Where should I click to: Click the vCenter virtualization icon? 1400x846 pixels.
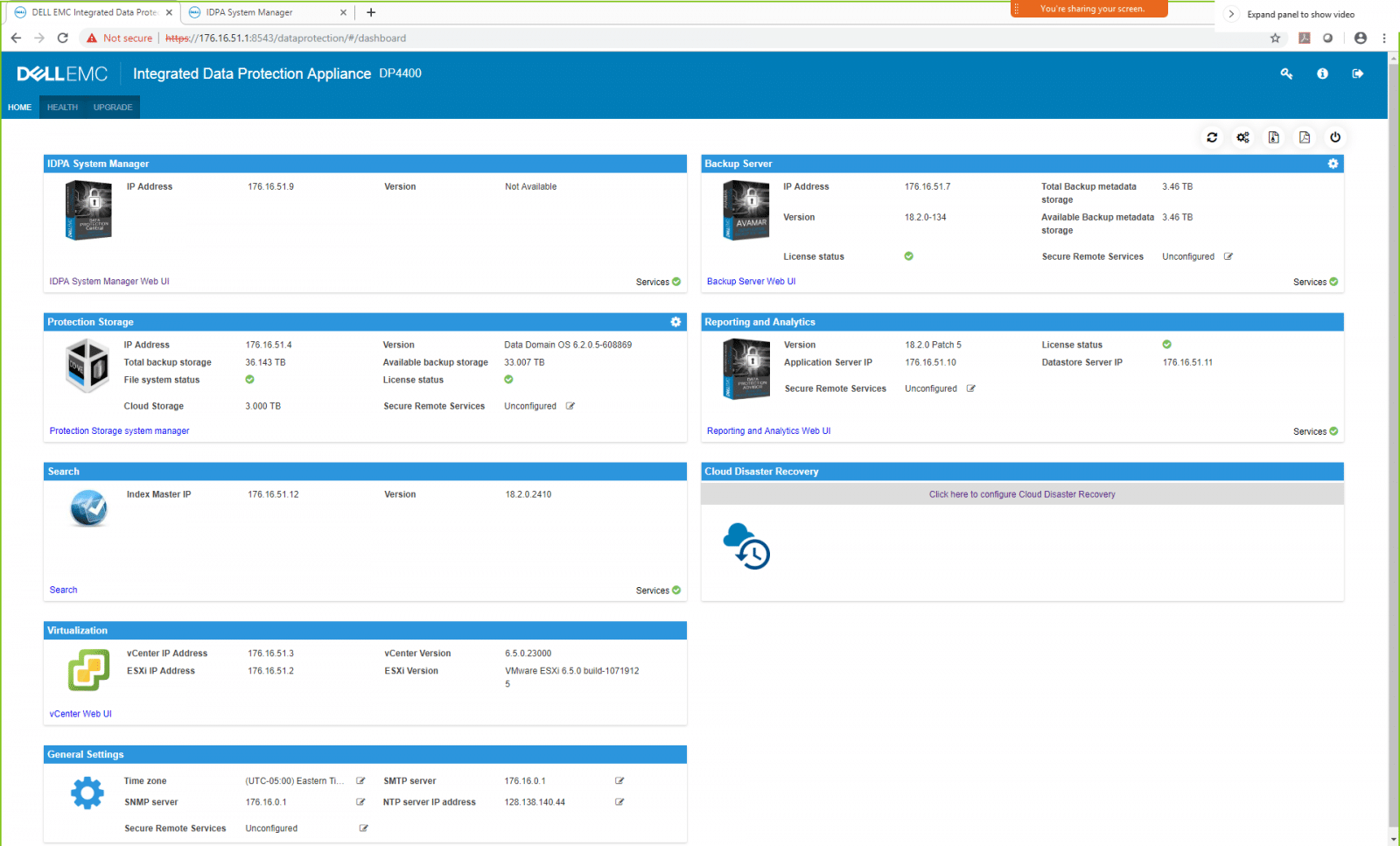tap(88, 671)
